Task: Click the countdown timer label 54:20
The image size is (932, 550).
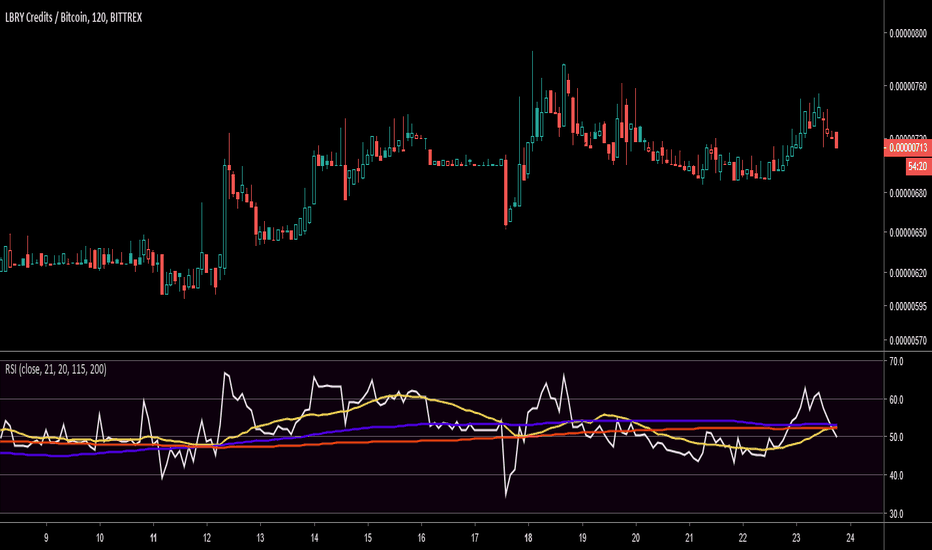Action: click(x=918, y=166)
